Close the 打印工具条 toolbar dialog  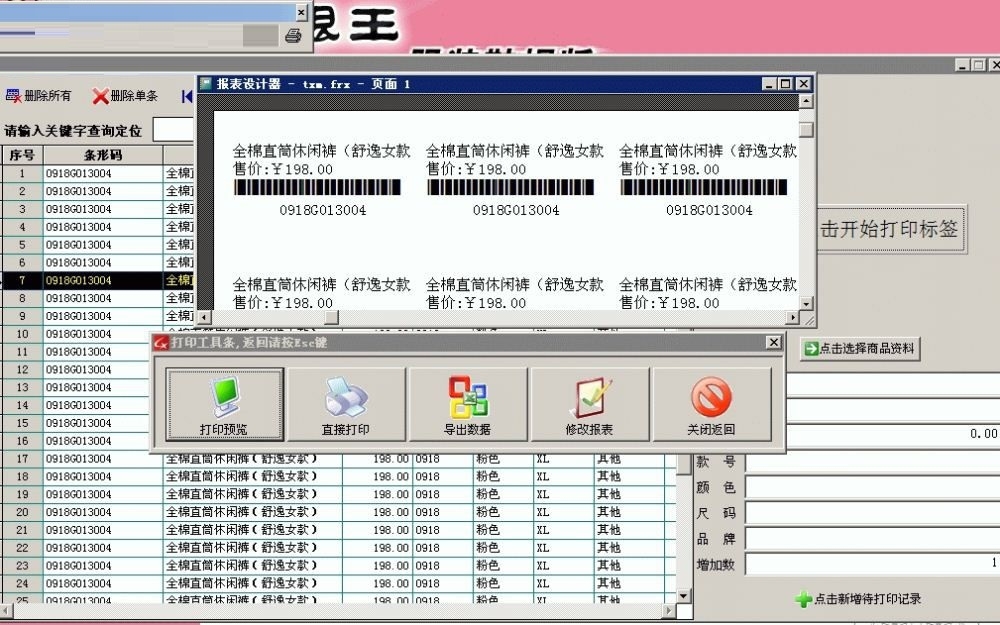[x=774, y=342]
